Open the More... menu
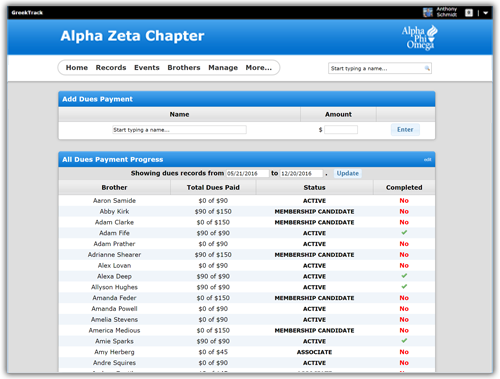This screenshot has height=379, width=500. tap(259, 68)
